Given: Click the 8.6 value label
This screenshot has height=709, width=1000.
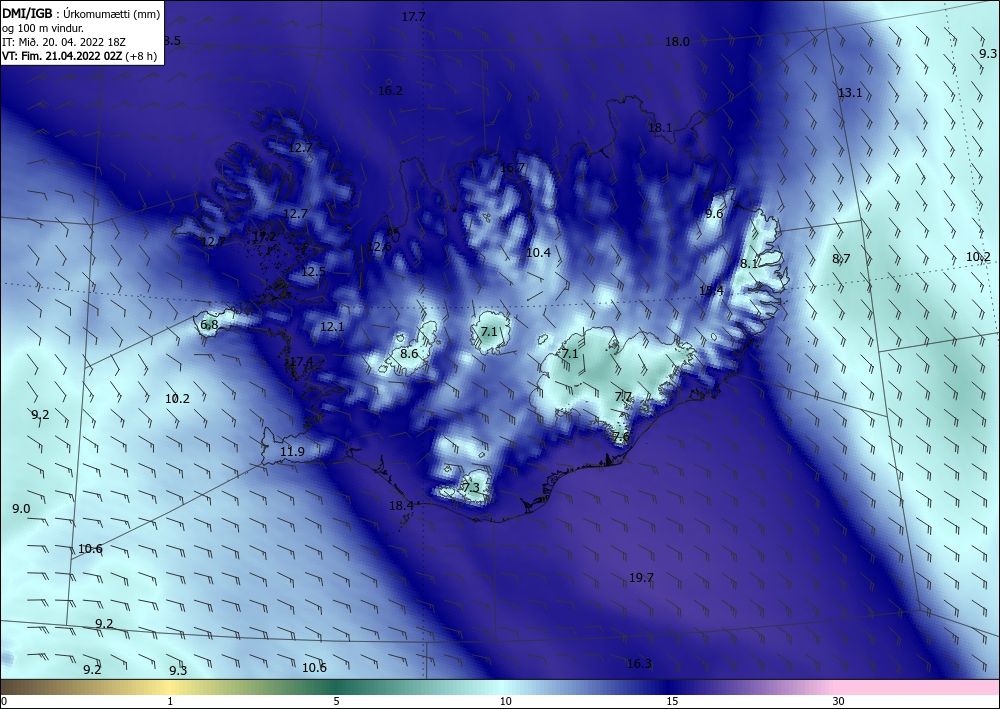Looking at the screenshot, I should coord(409,354).
